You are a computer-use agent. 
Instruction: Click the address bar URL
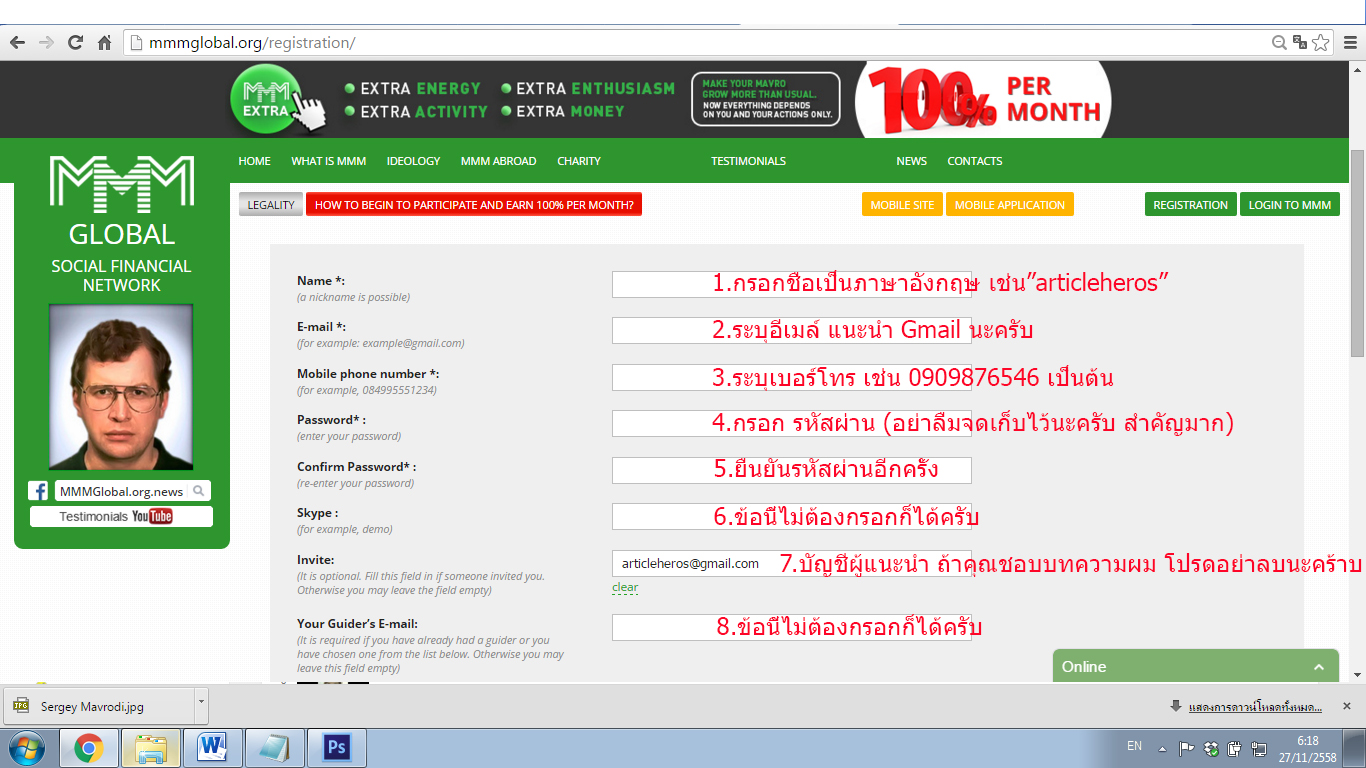point(251,43)
